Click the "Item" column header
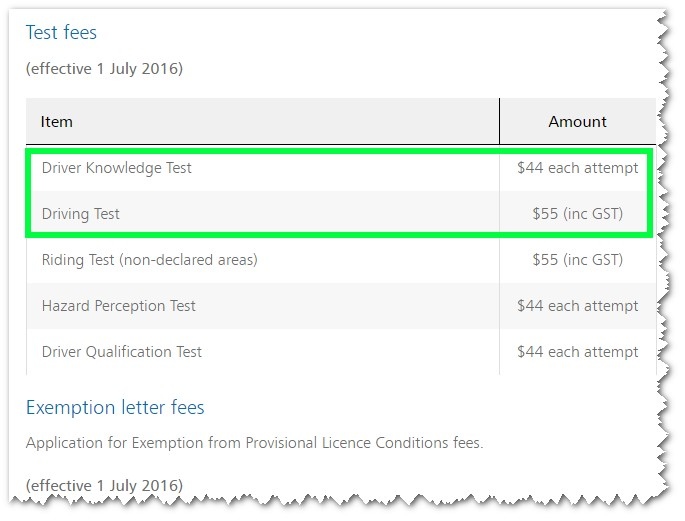 (57, 121)
